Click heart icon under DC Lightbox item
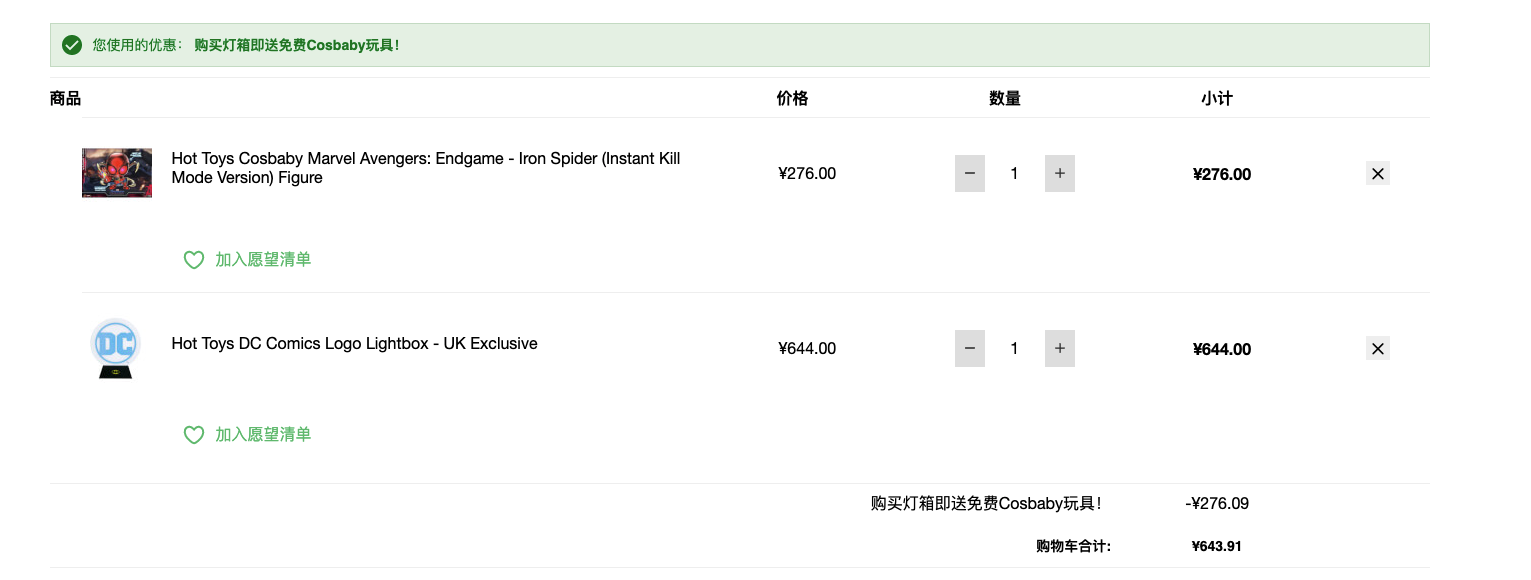This screenshot has width=1531, height=580. pyautogui.click(x=194, y=435)
